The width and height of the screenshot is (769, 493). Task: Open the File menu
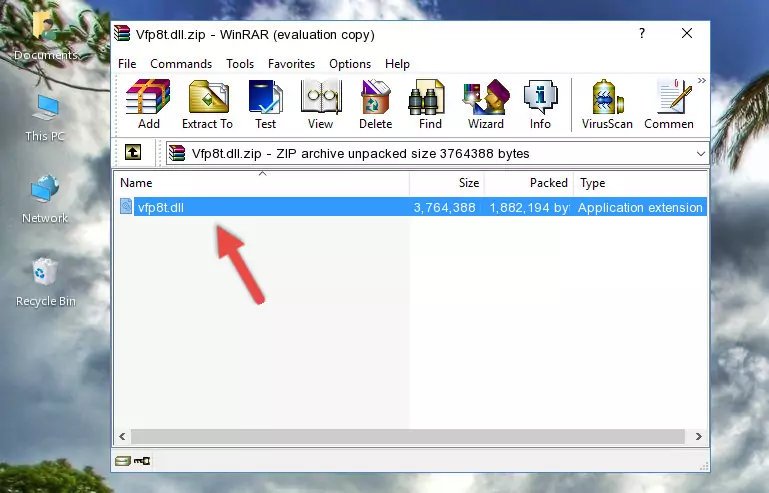click(127, 64)
